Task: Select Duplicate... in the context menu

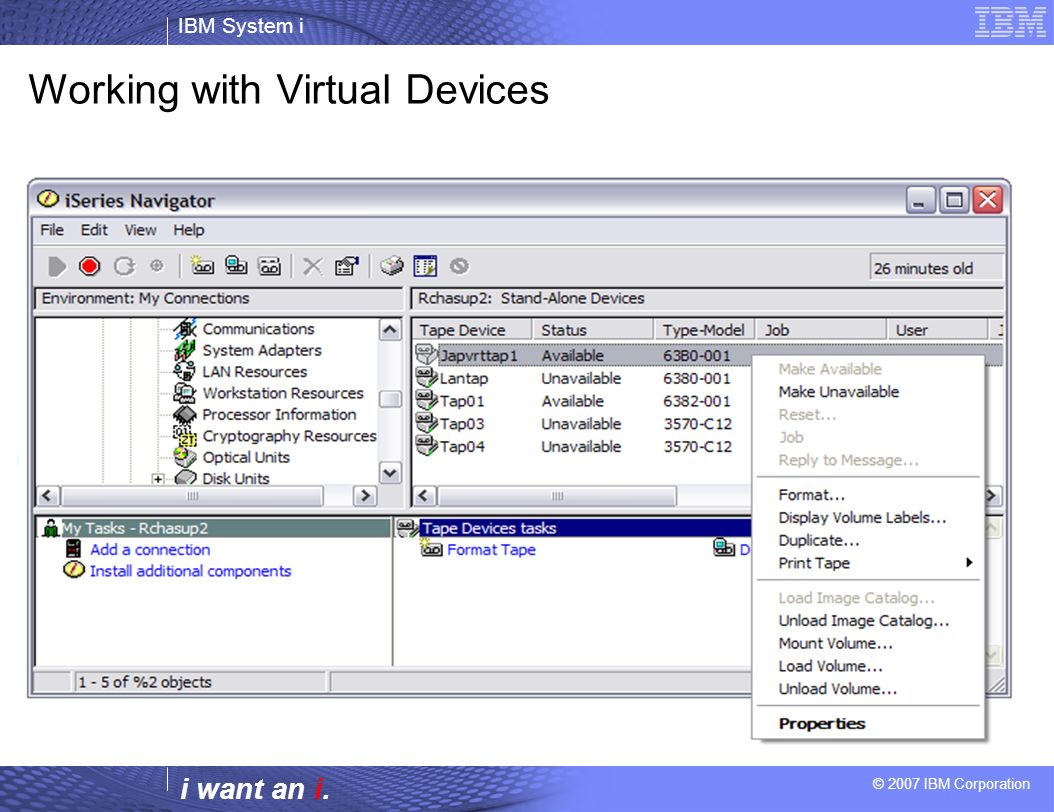Action: pos(819,540)
